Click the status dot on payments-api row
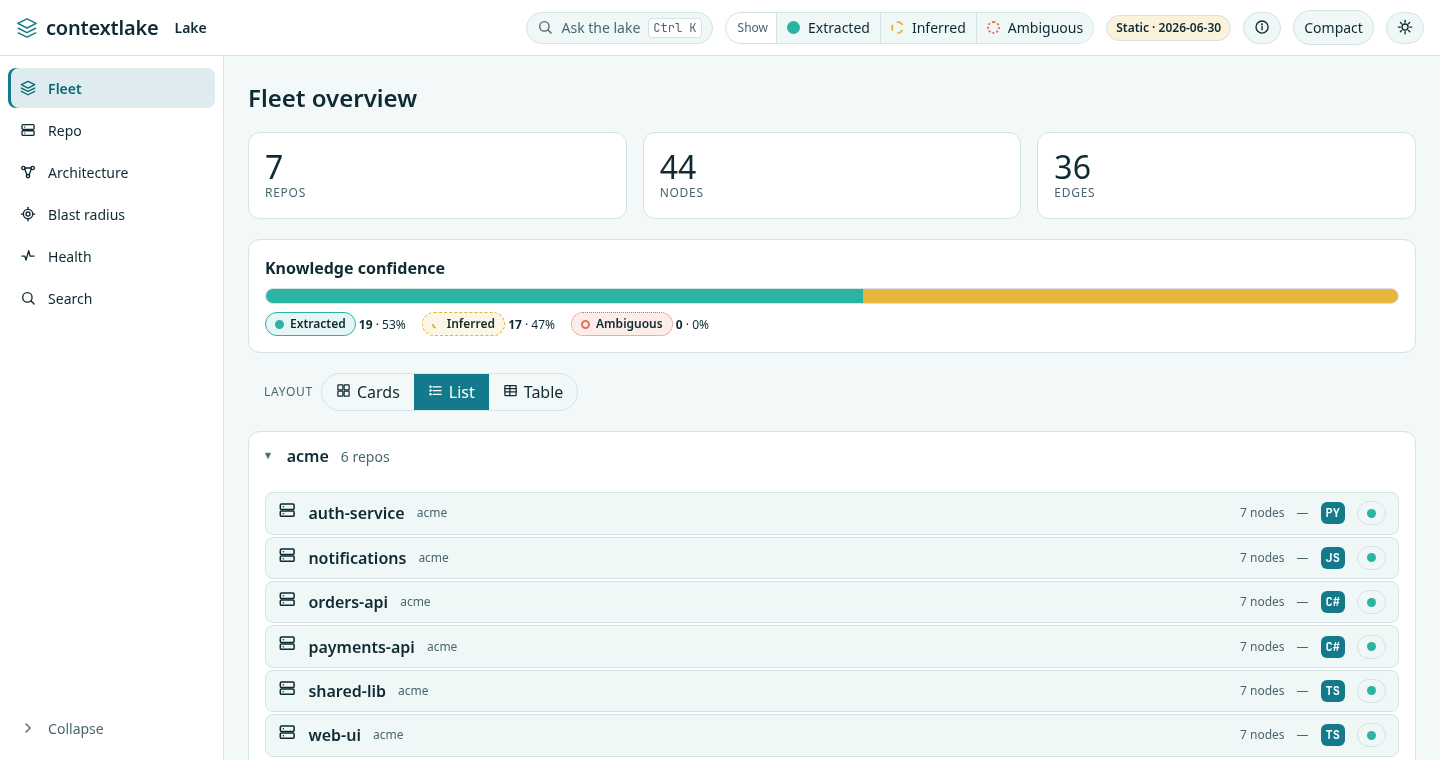The width and height of the screenshot is (1440, 760). tap(1371, 647)
